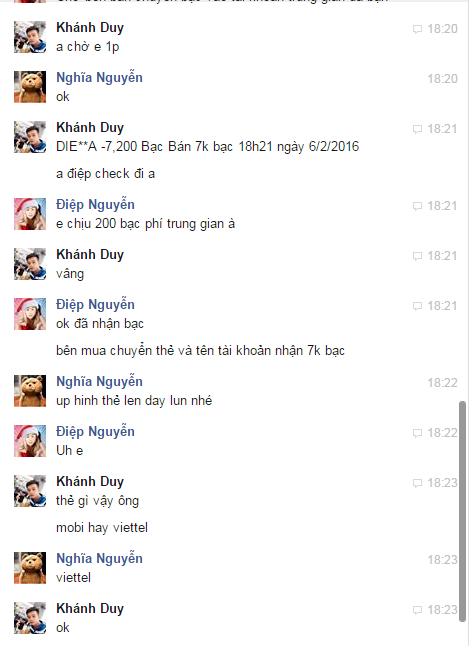Click Khánh Duy name above 'thẻ gì vậy ông'

click(90, 482)
